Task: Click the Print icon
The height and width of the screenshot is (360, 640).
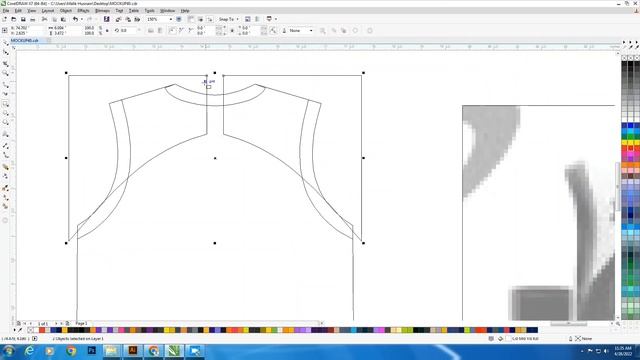Action: point(33,19)
